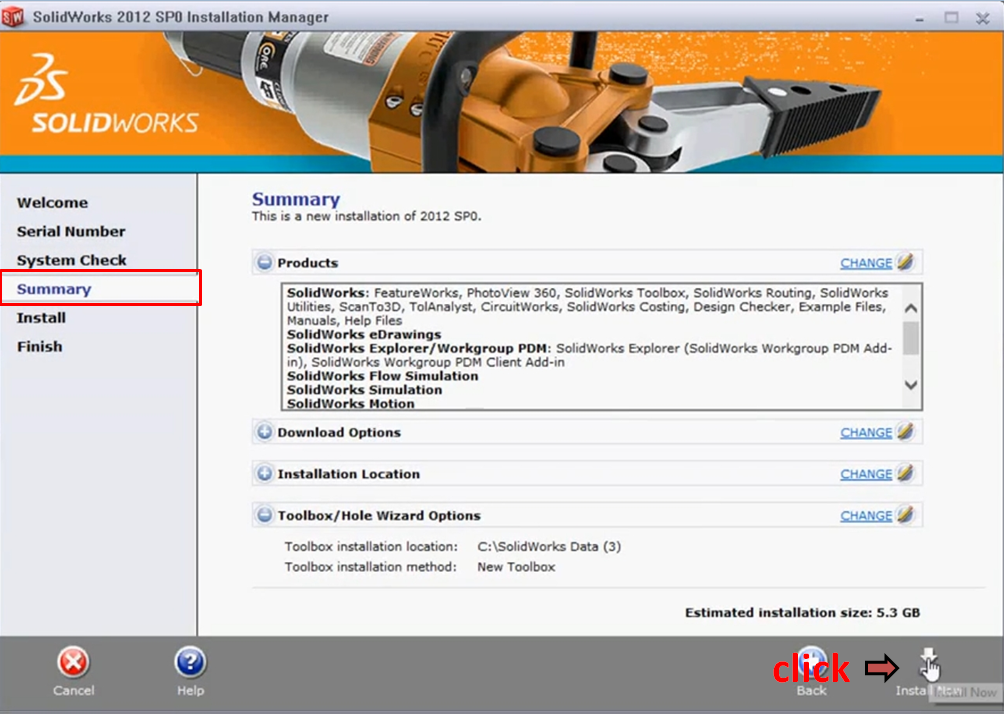Select Welcome step in sidebar
The image size is (1004, 714).
(x=53, y=202)
